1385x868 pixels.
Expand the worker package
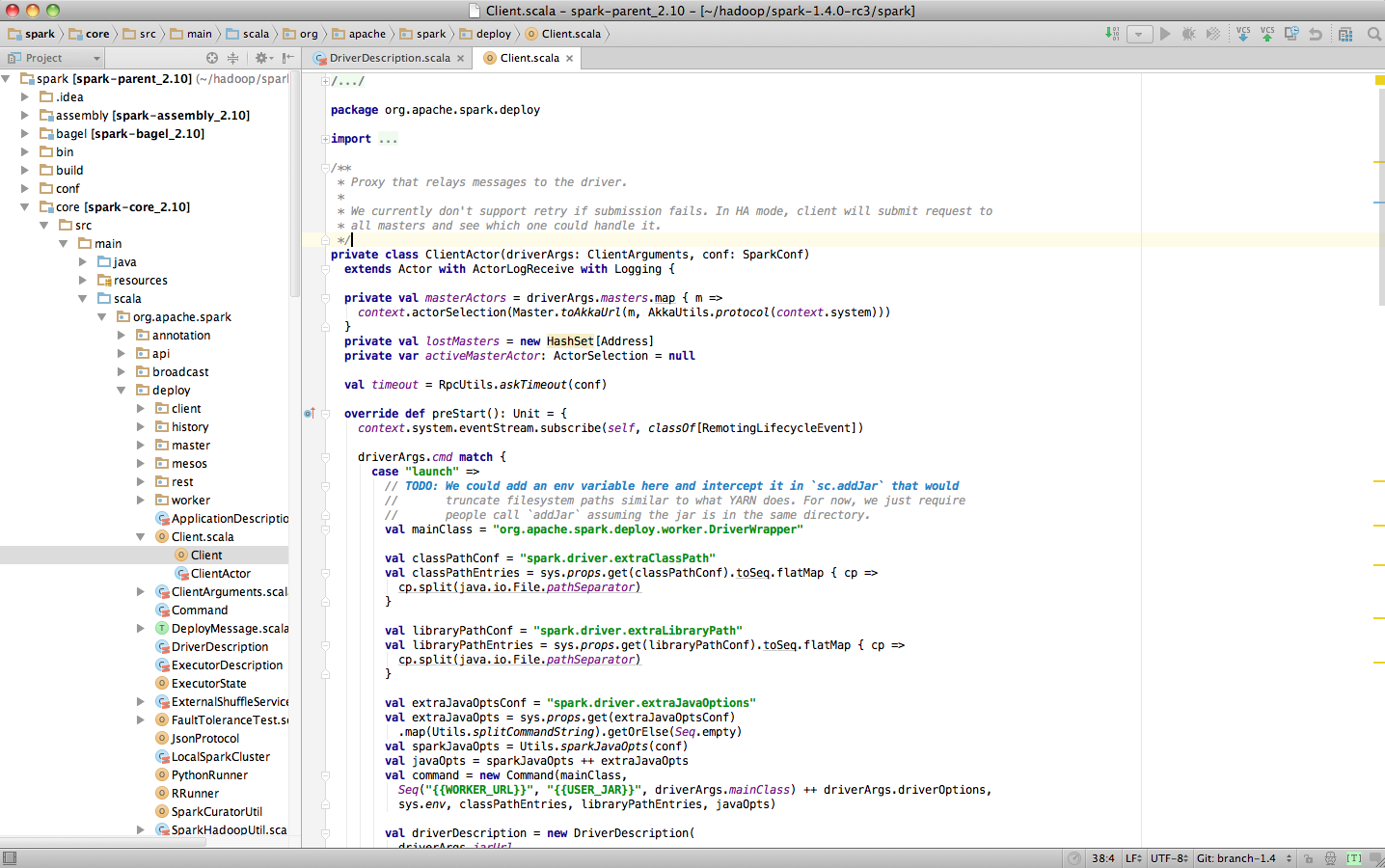point(141,501)
